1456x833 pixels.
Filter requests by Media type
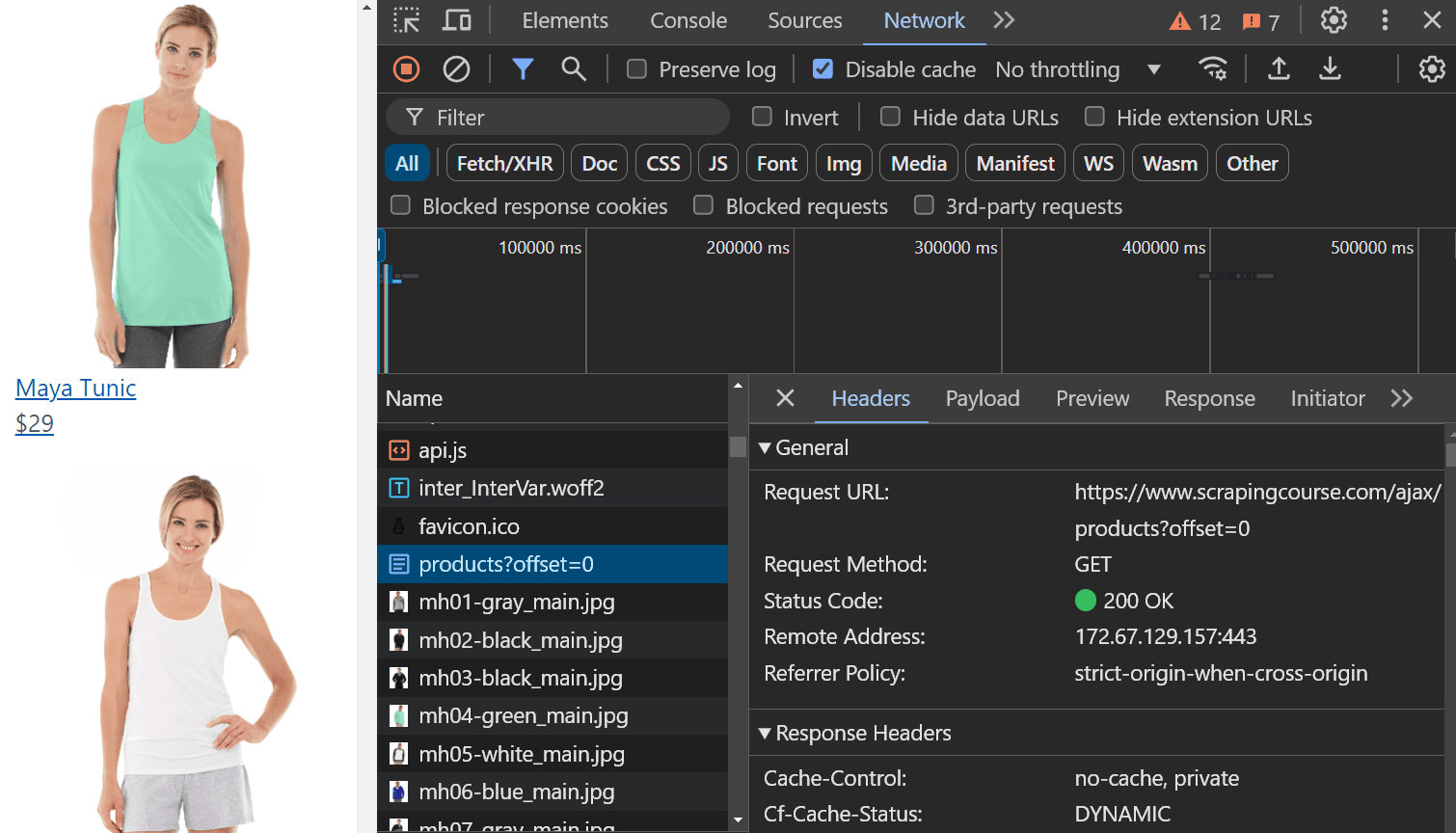click(919, 163)
